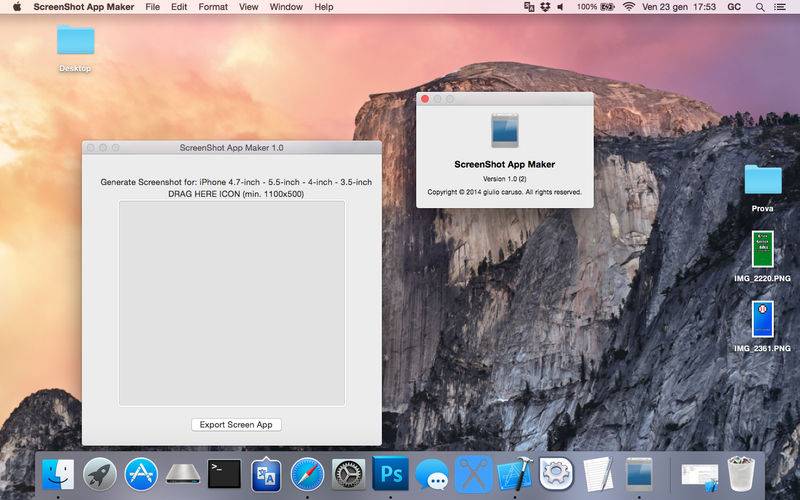Open the white rounded gear app in Dock
800x500 pixels.
[556, 474]
